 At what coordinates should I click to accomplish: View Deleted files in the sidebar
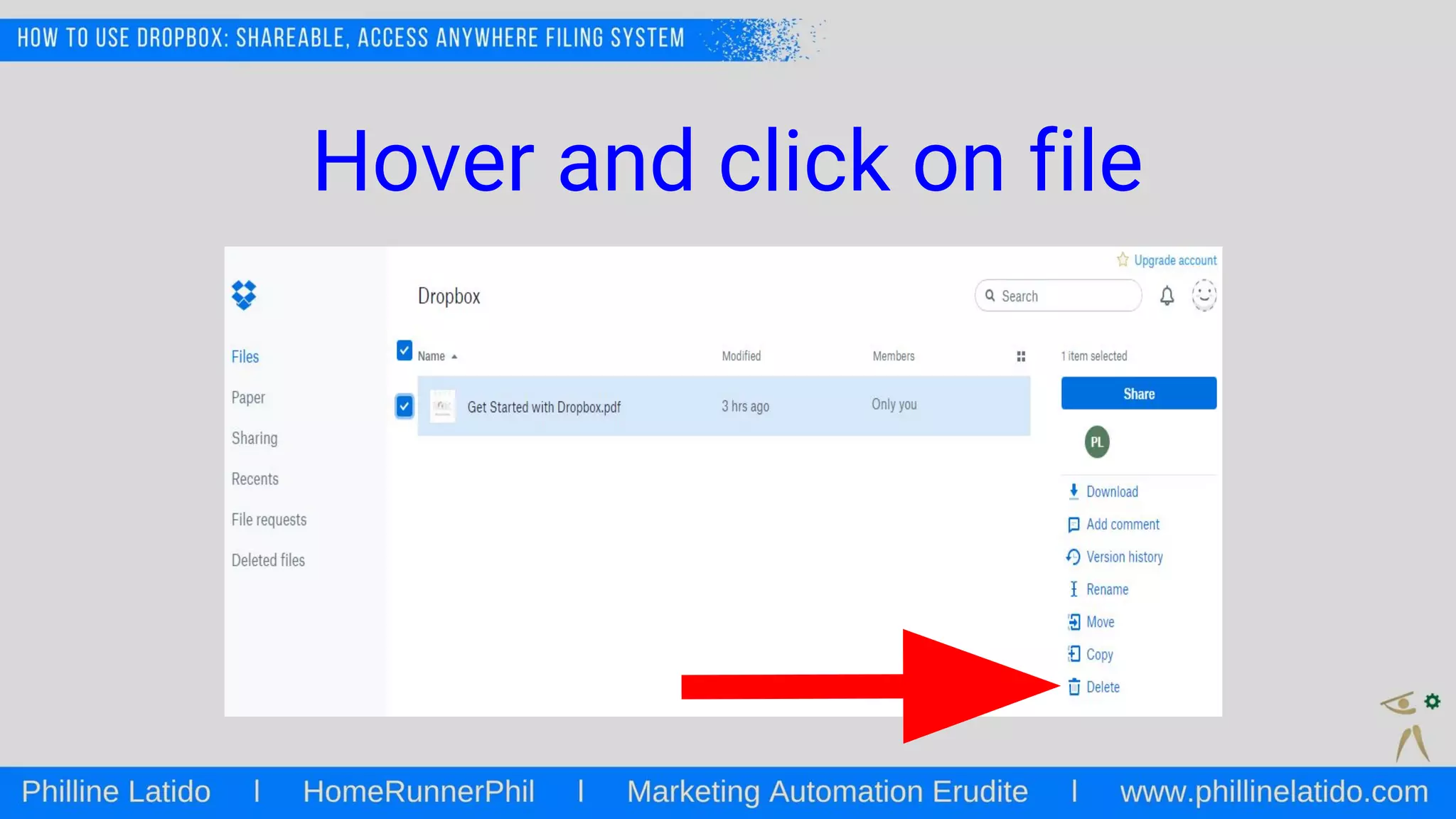(x=268, y=560)
